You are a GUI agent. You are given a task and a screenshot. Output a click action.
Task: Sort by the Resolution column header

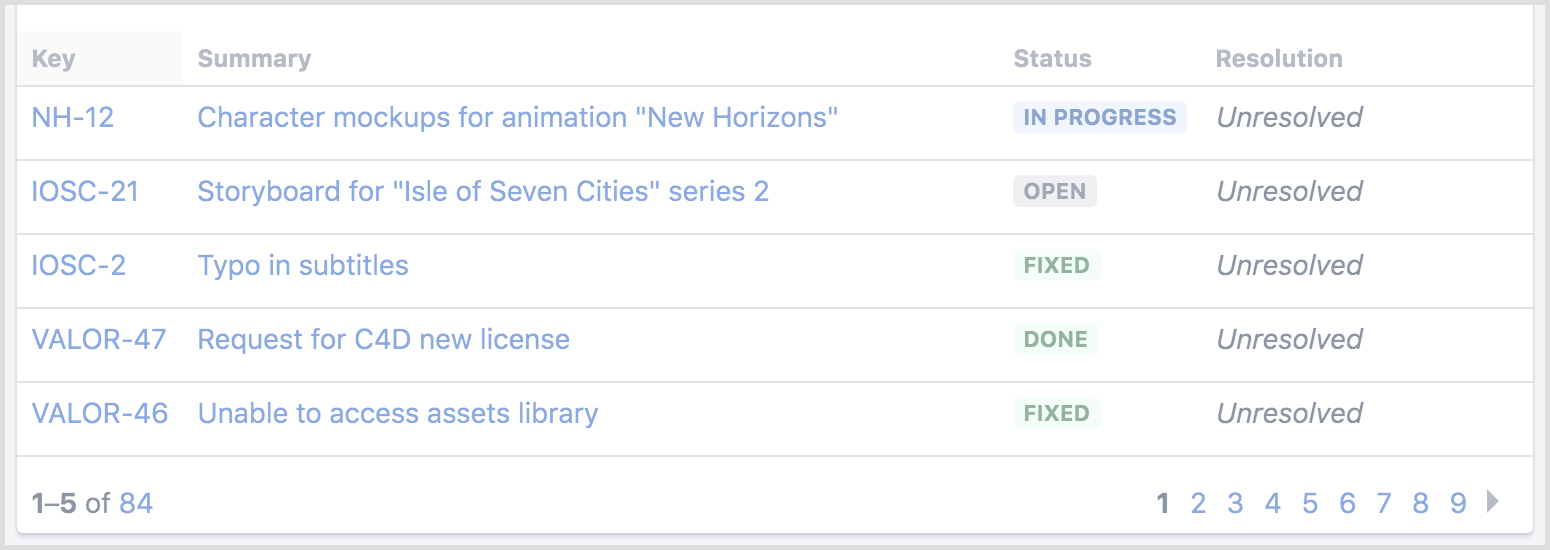point(1278,59)
